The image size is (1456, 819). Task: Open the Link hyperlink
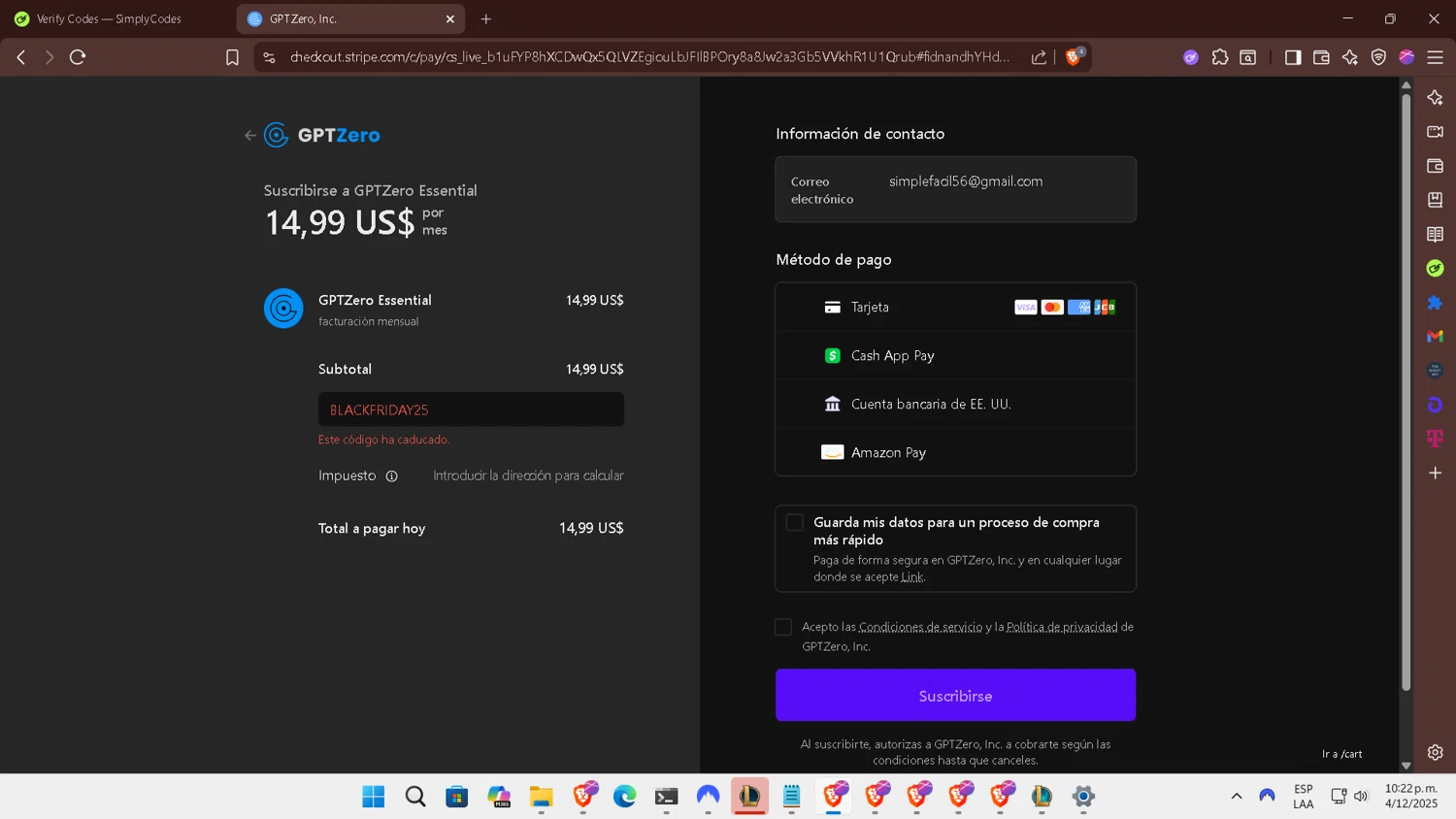912,576
